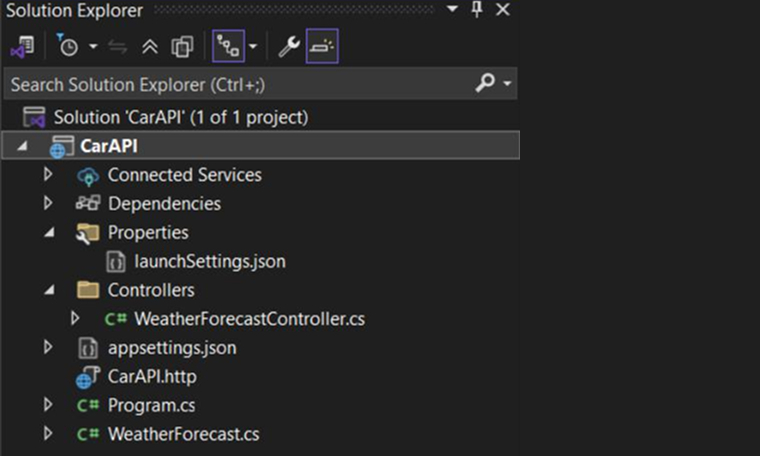The width and height of the screenshot is (760, 456).
Task: Click launchSettings.json file icon
Action: point(115,262)
